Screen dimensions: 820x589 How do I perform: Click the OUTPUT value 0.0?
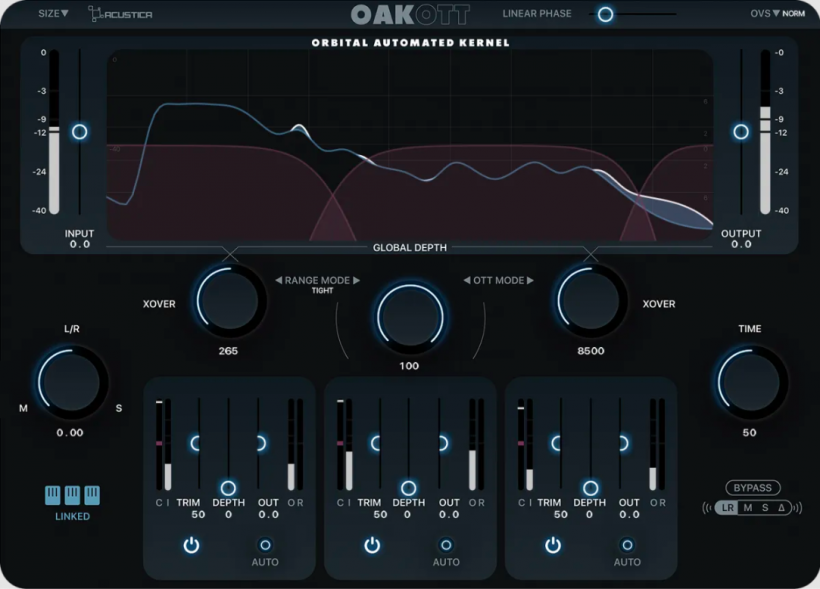coord(741,244)
